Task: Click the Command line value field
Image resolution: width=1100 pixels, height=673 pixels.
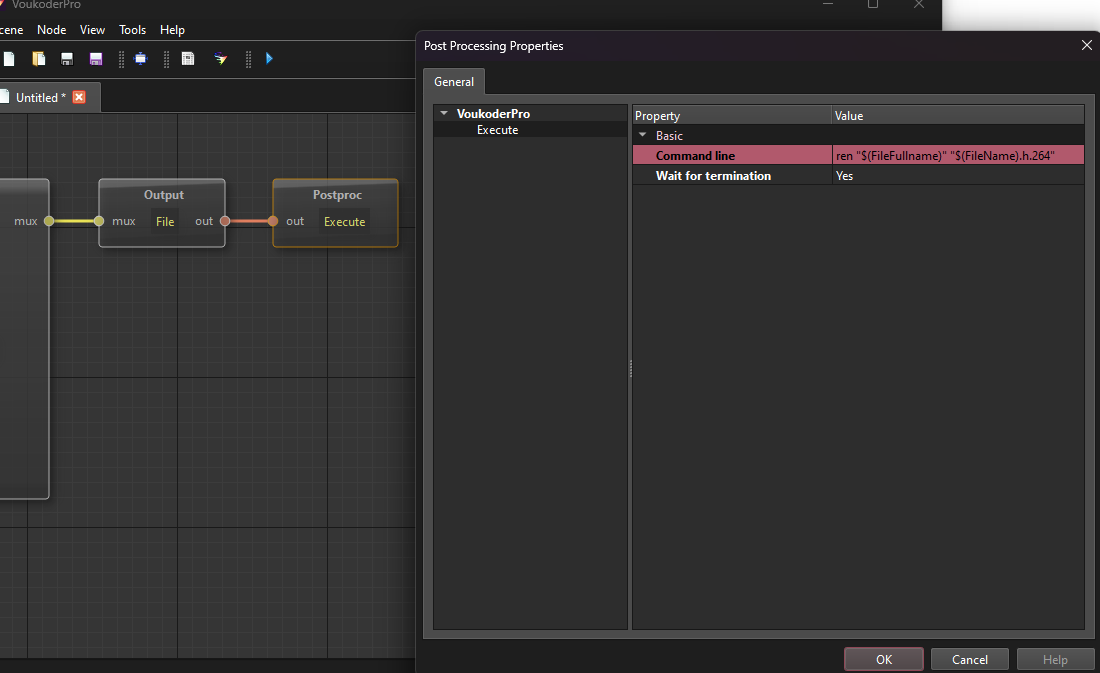Action: coord(957,155)
